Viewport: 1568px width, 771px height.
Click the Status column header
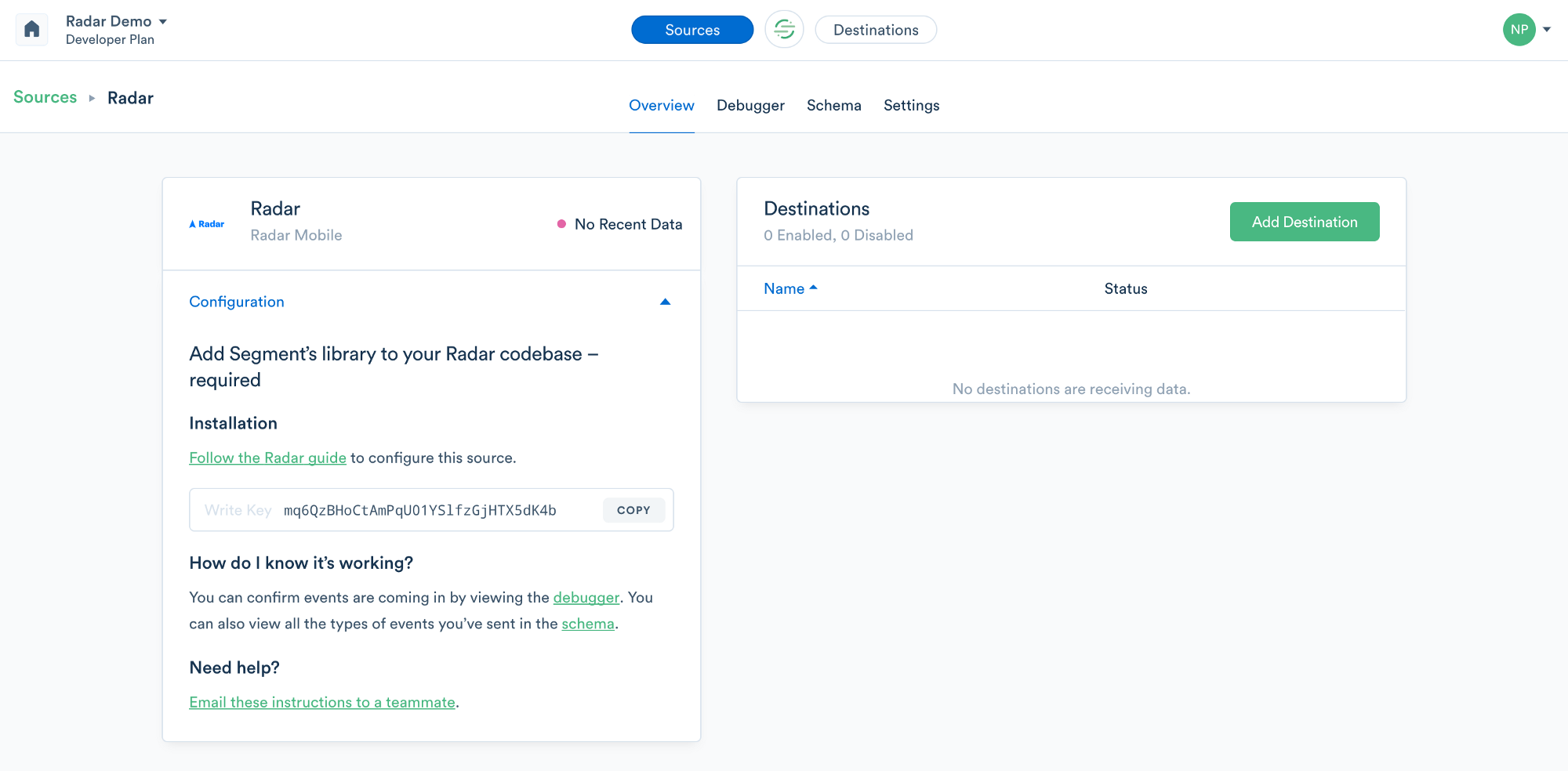click(x=1126, y=288)
